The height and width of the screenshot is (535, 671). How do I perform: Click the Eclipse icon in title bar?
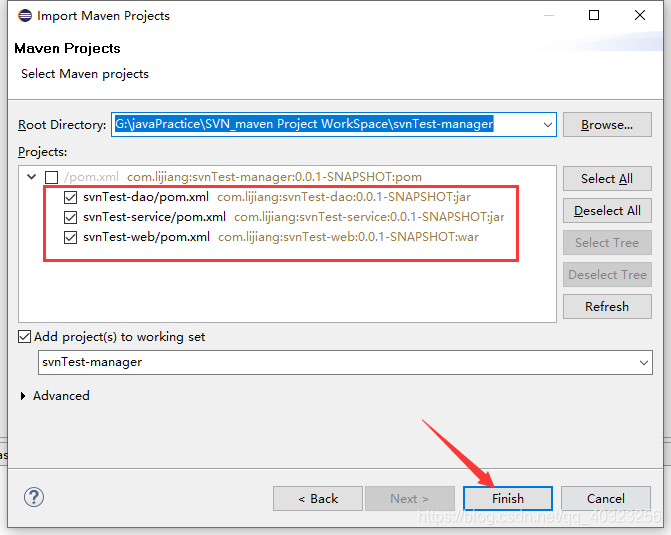click(x=22, y=15)
